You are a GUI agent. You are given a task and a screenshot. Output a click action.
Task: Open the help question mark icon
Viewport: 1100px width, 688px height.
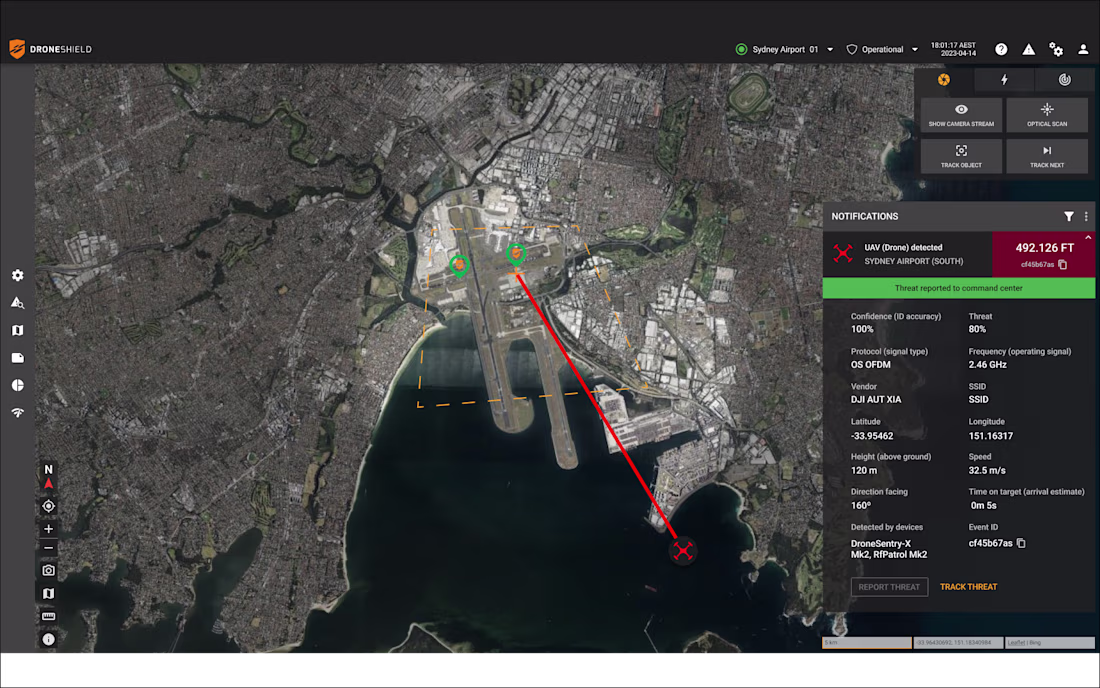click(1001, 49)
